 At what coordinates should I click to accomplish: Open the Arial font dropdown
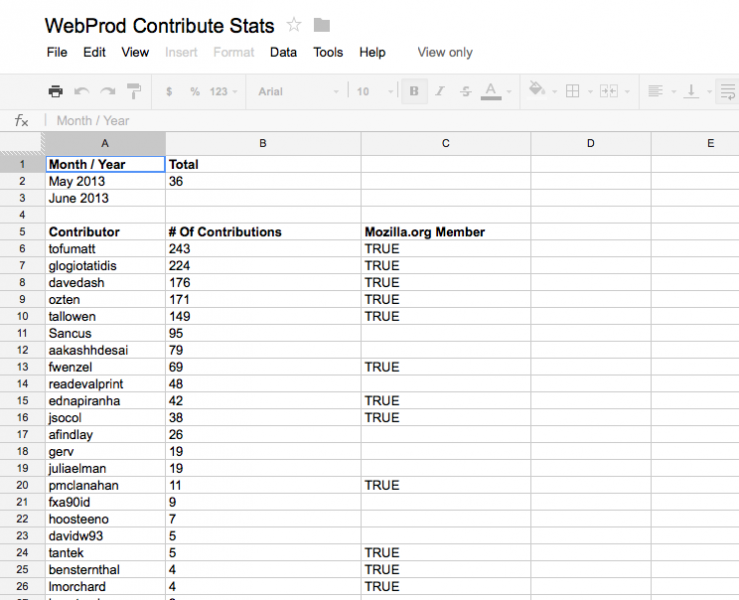click(x=298, y=91)
